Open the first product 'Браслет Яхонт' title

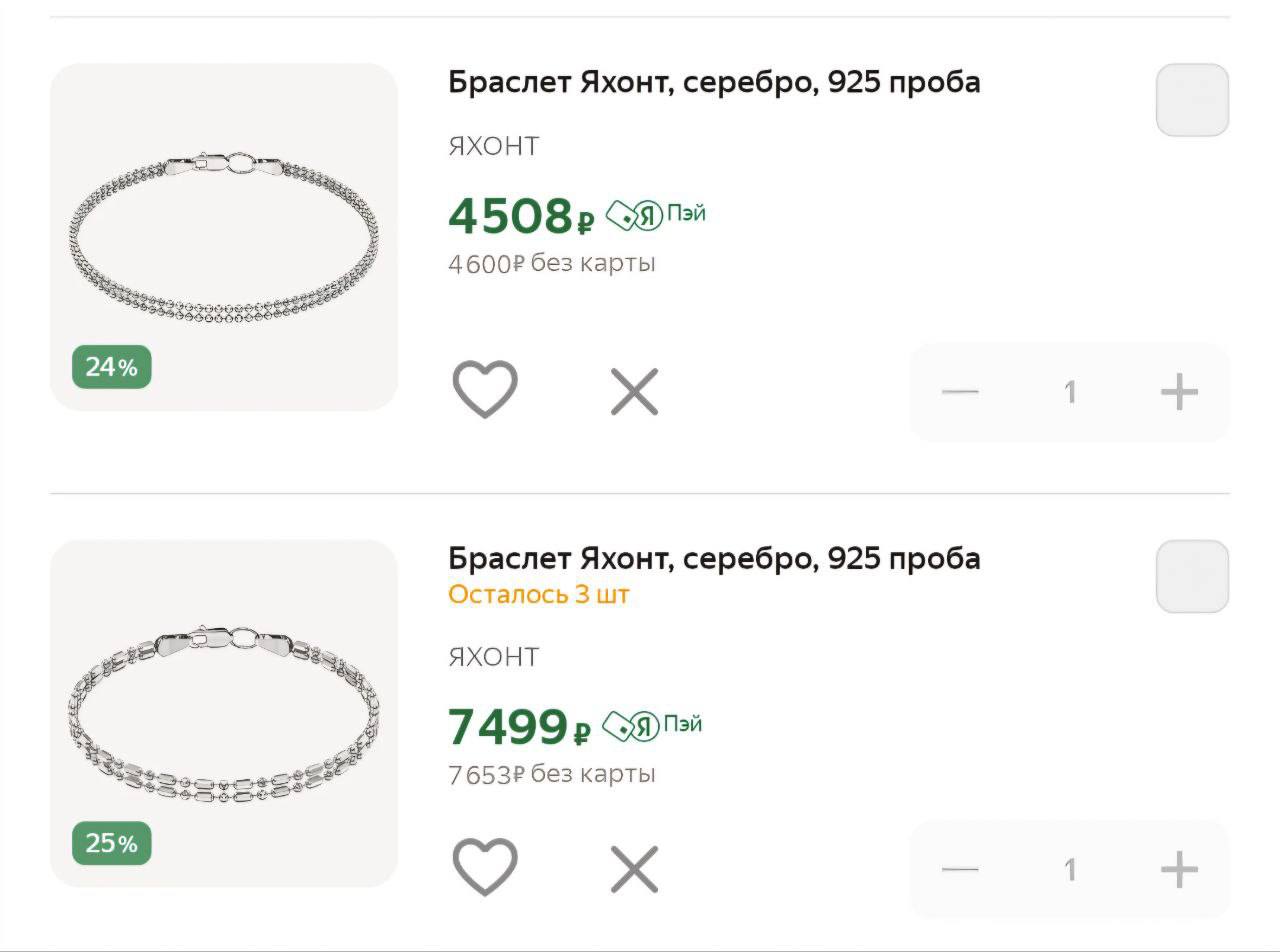click(713, 82)
